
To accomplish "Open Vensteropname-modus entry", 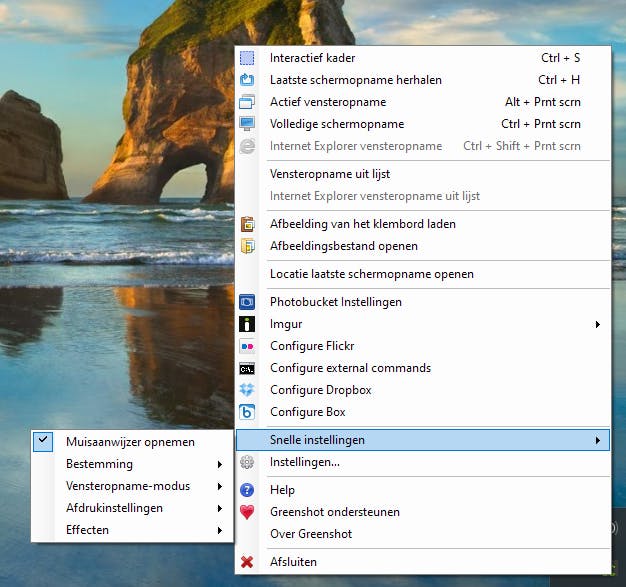I will [132, 486].
